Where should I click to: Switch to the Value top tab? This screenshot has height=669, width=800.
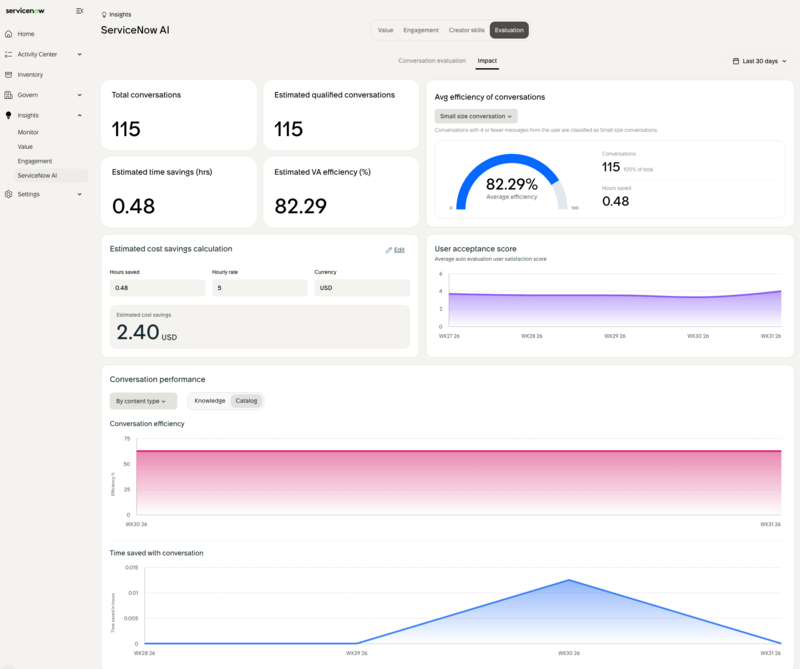point(385,30)
